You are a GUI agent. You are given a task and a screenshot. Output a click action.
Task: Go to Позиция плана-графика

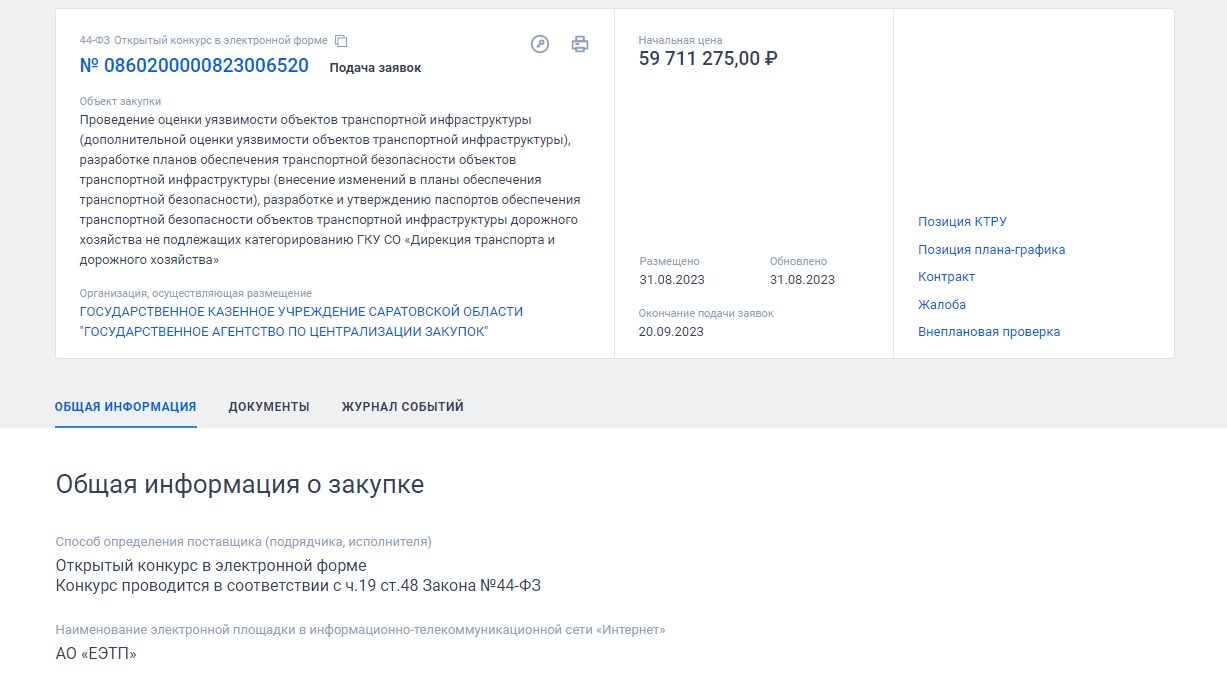pyautogui.click(x=991, y=250)
